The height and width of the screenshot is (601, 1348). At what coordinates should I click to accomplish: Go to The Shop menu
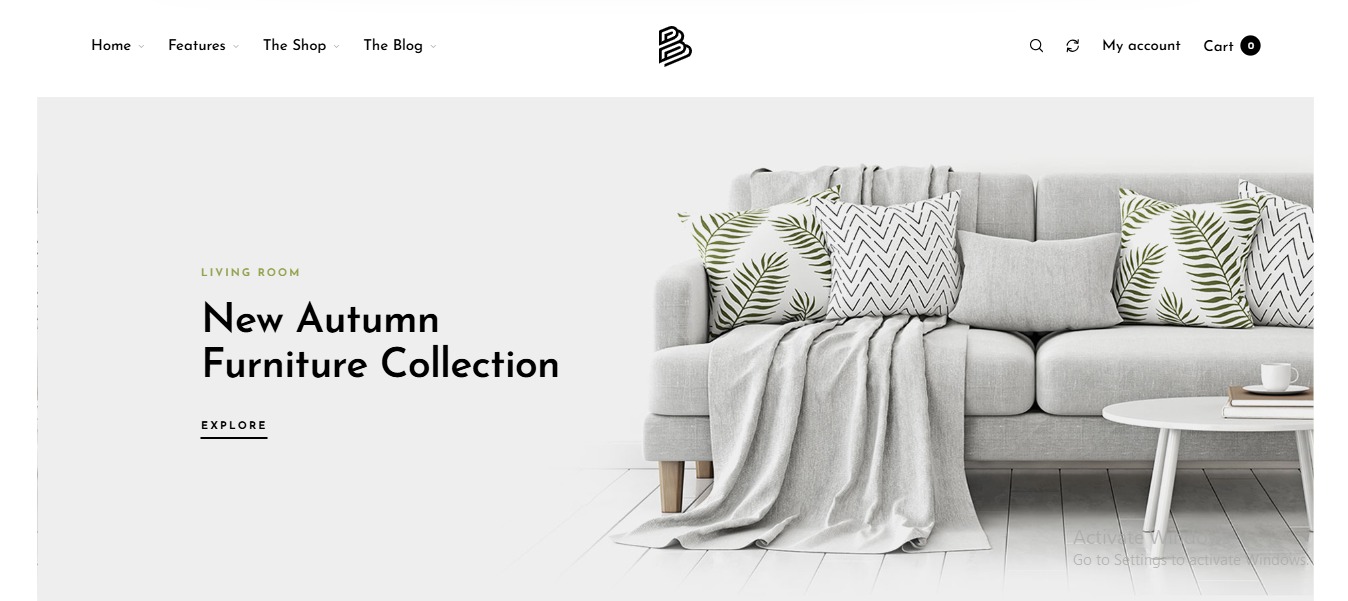coord(294,46)
